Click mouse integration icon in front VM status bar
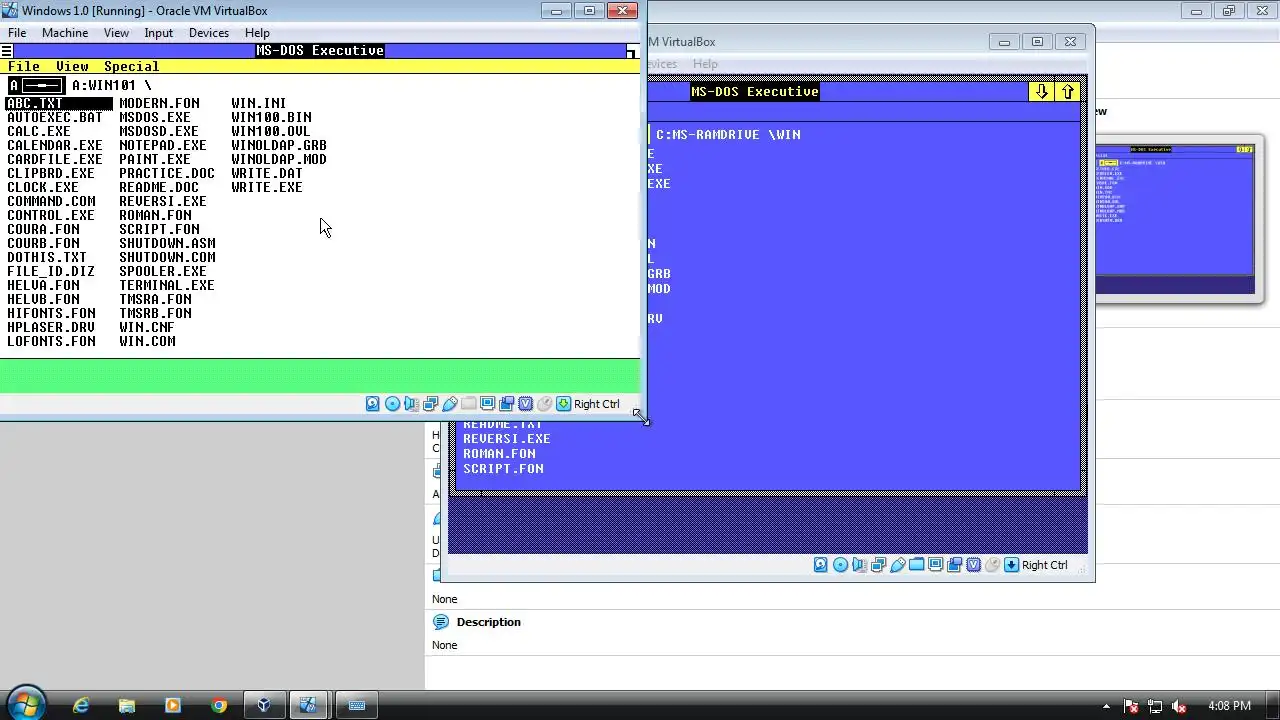The height and width of the screenshot is (720, 1280). point(544,404)
